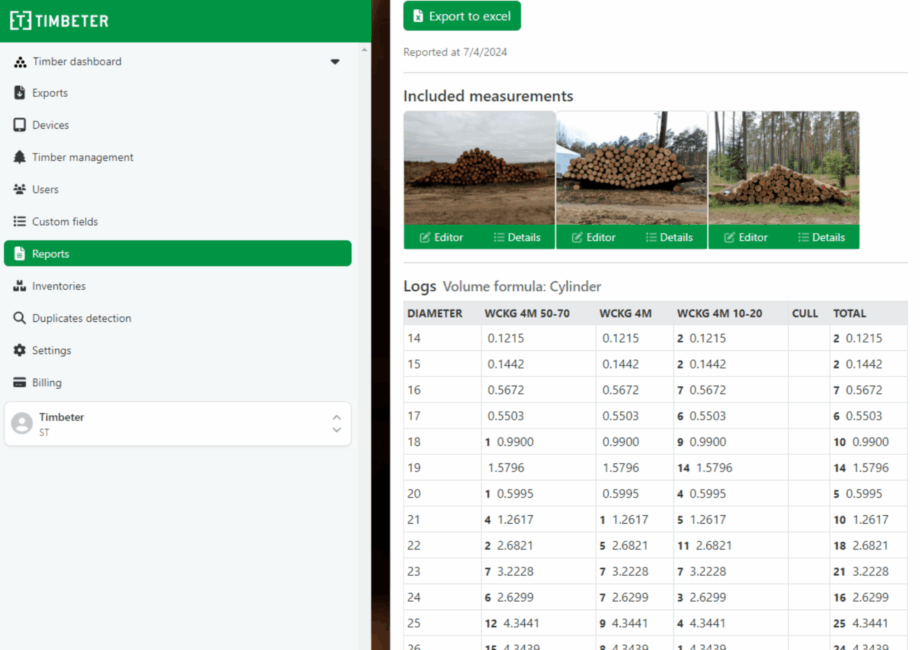Click the Custom fields list icon
Image resolution: width=920 pixels, height=650 pixels.
point(20,222)
